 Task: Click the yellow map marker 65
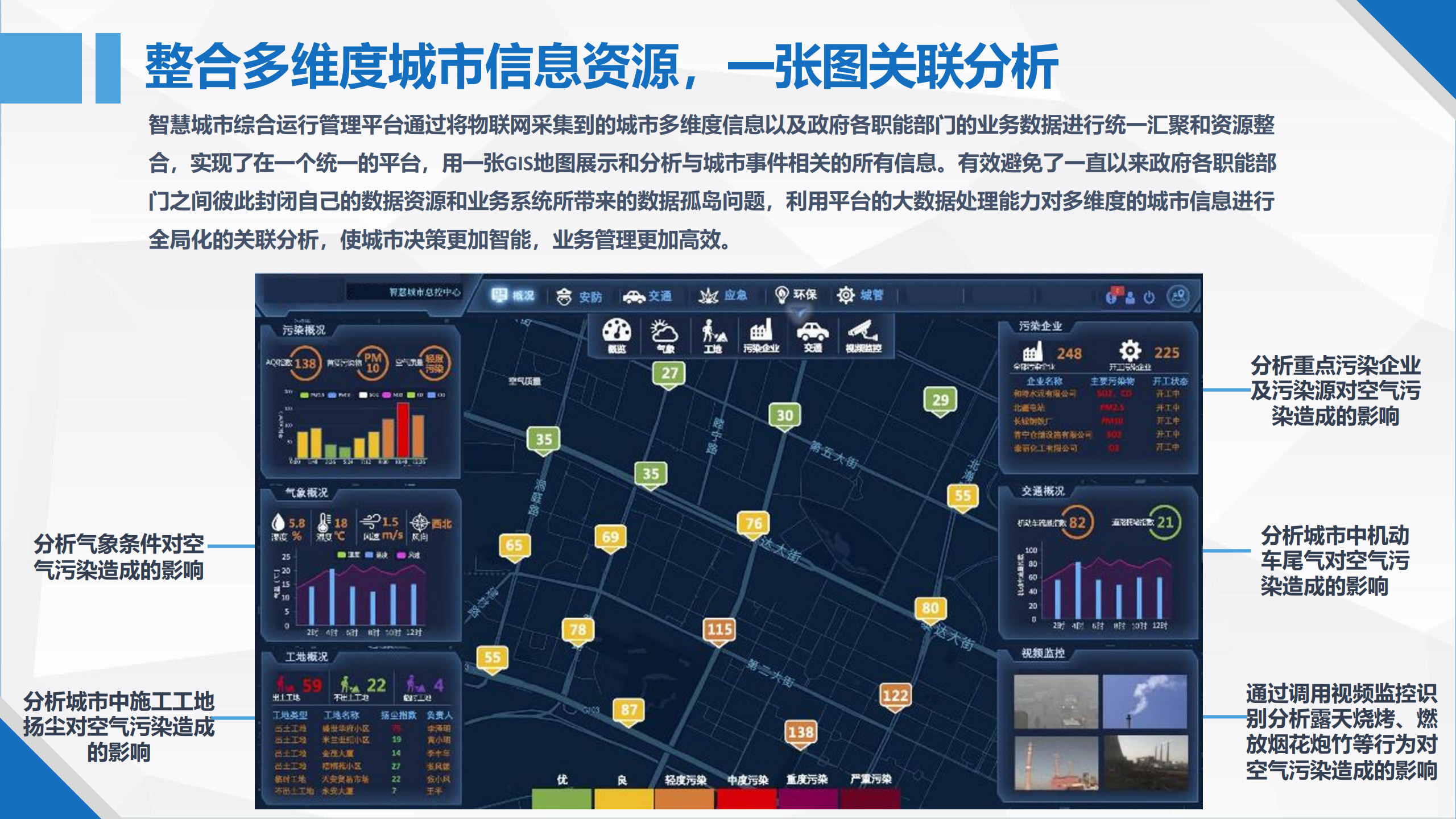pyautogui.click(x=514, y=547)
